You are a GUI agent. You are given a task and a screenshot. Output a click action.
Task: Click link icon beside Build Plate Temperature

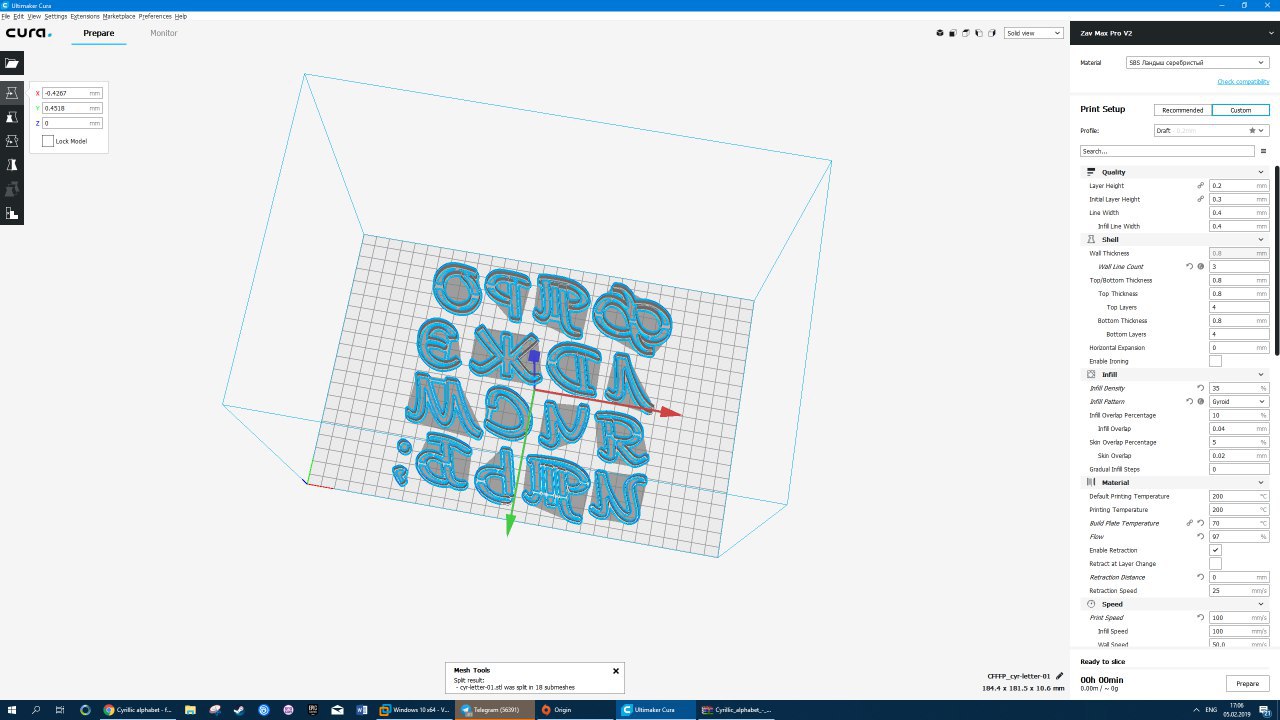point(1190,523)
